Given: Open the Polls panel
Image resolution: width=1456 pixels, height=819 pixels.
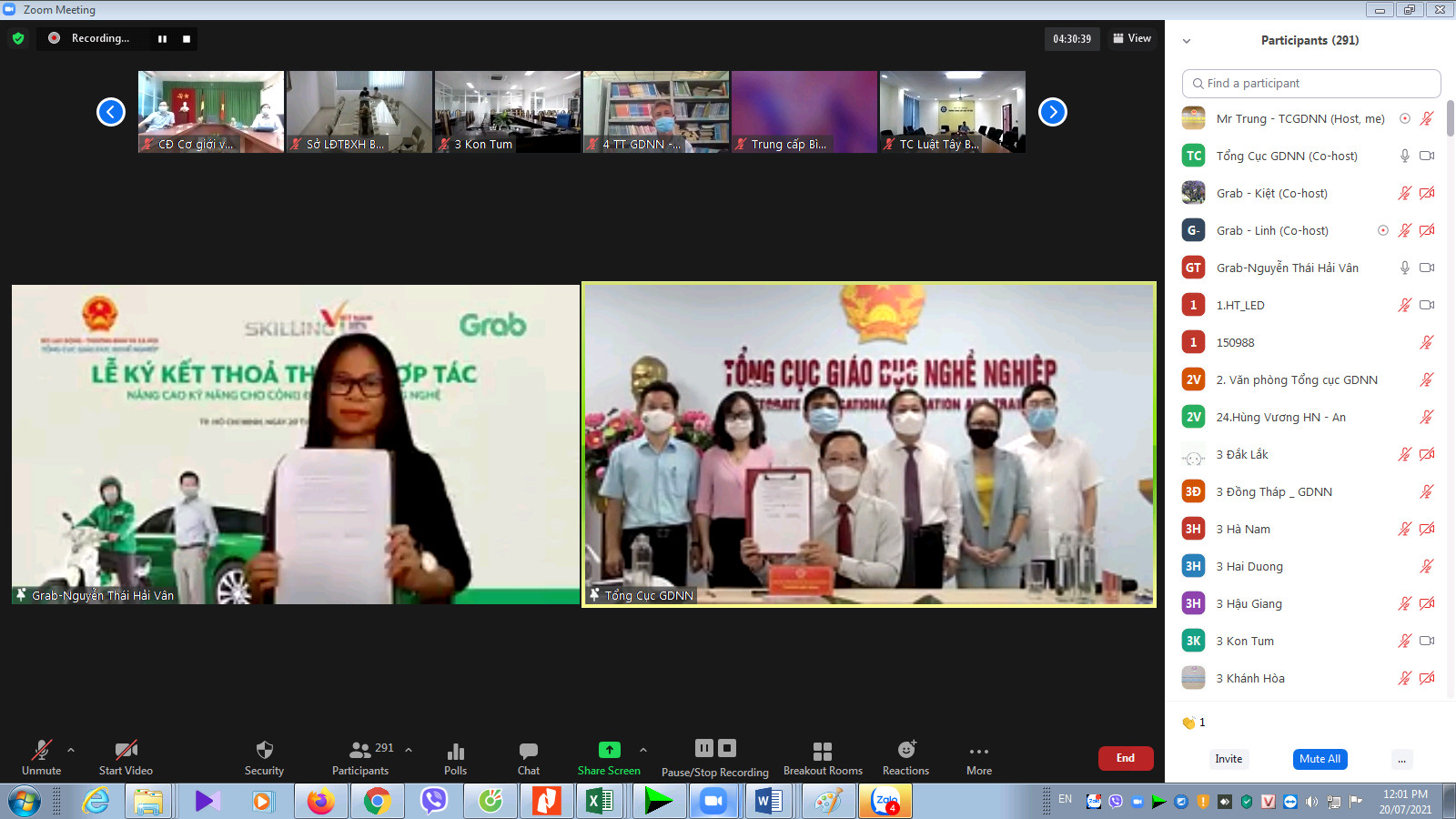Looking at the screenshot, I should (x=456, y=758).
